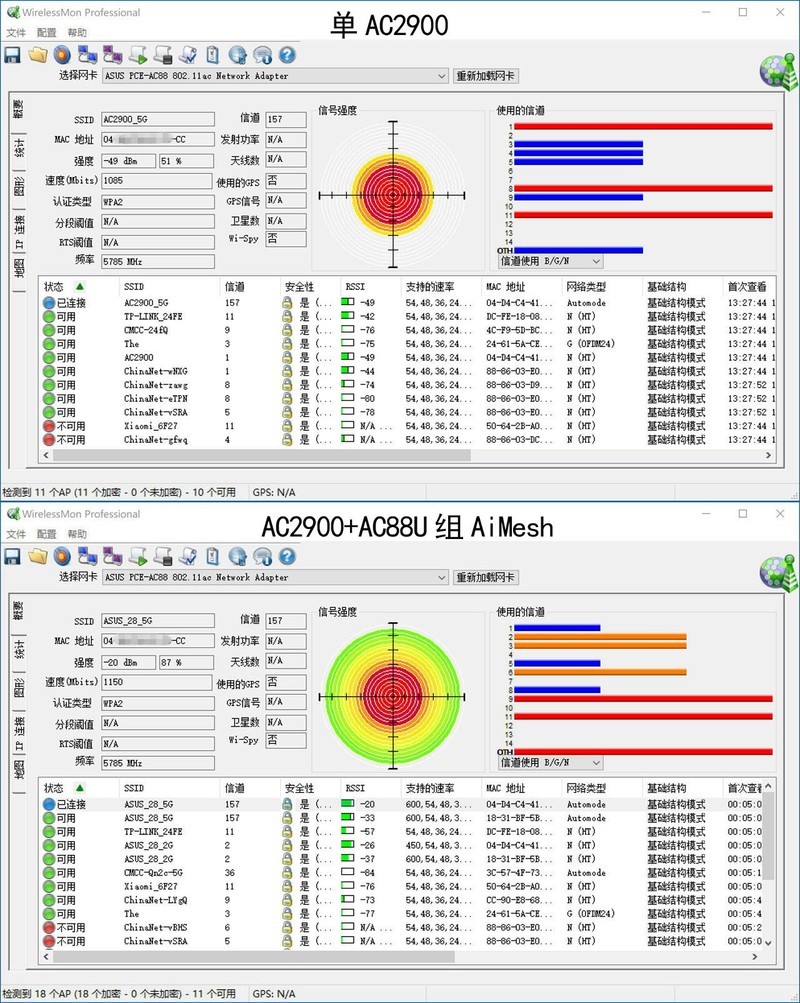Image resolution: width=800 pixels, height=1003 pixels.
Task: Click the dual-monitor adapter icon on the toolbar
Action: pyautogui.click(x=87, y=53)
